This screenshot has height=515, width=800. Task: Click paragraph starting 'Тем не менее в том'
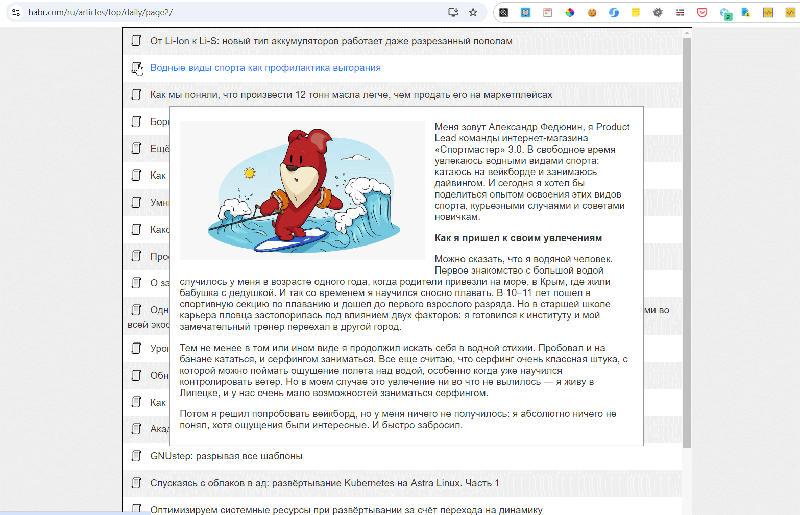tap(404, 371)
